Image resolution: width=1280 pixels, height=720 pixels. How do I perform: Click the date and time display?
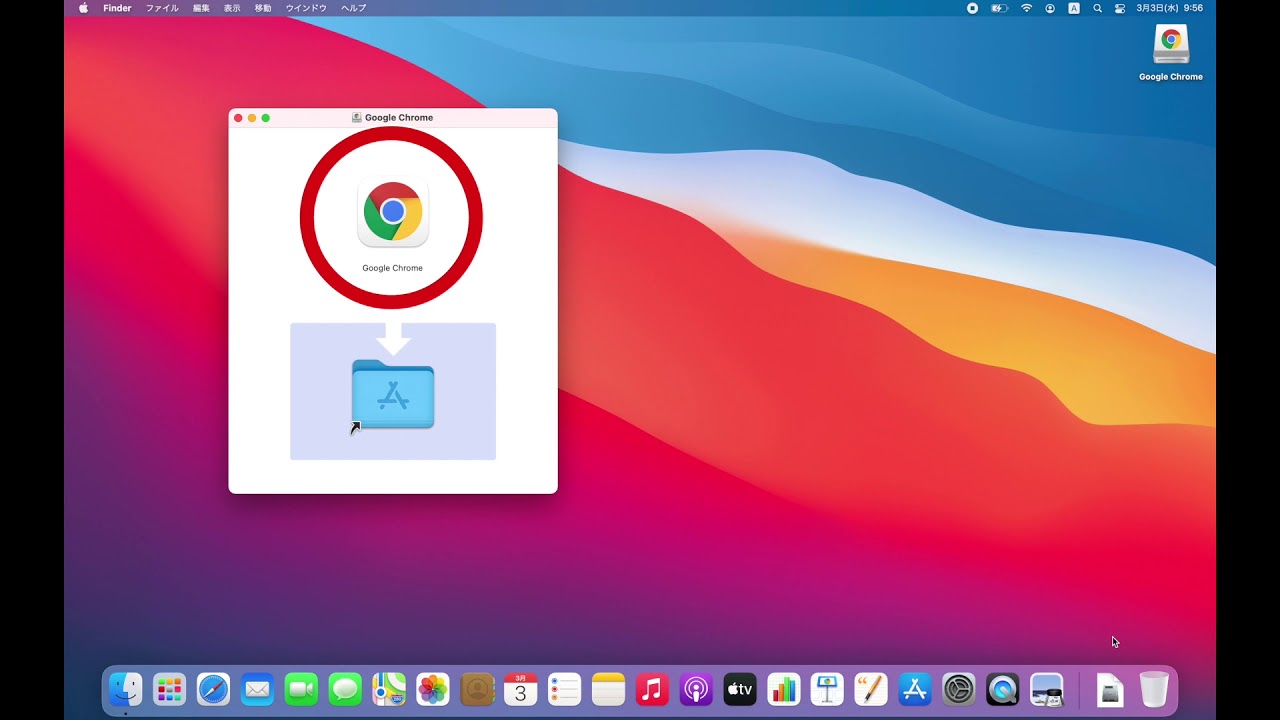pyautogui.click(x=1169, y=8)
